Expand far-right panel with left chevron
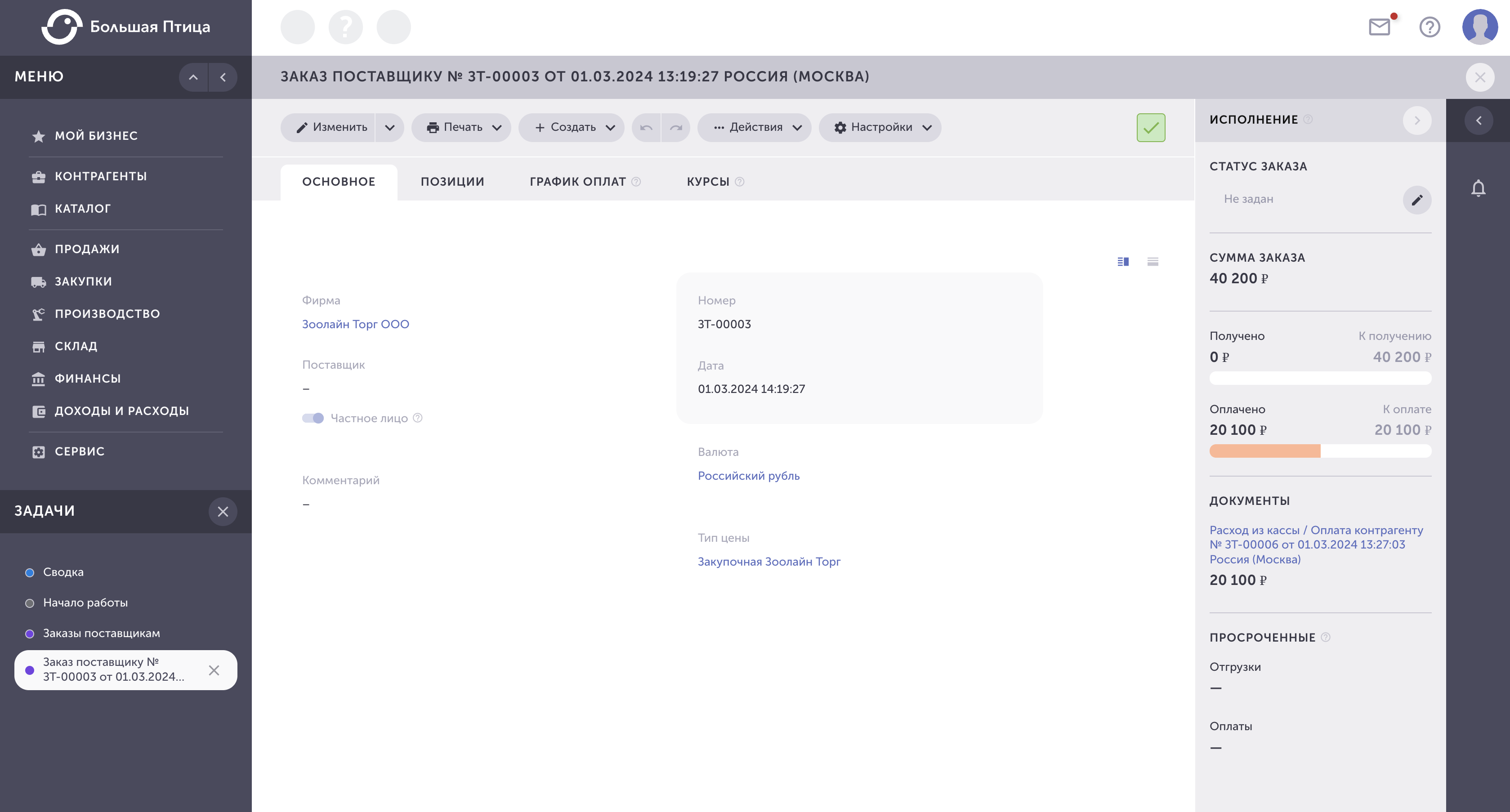 (1479, 120)
